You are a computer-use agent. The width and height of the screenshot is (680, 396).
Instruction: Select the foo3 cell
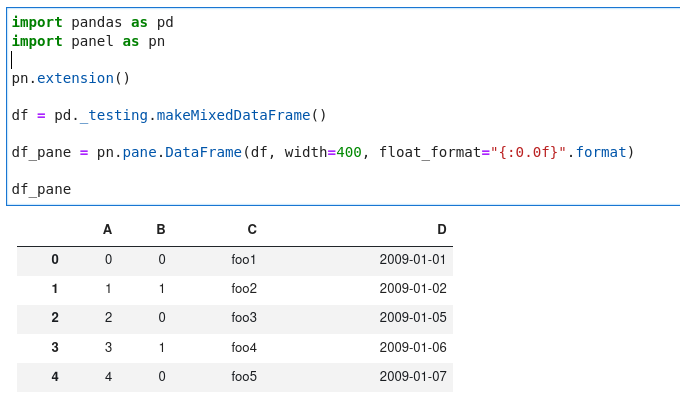tap(244, 317)
